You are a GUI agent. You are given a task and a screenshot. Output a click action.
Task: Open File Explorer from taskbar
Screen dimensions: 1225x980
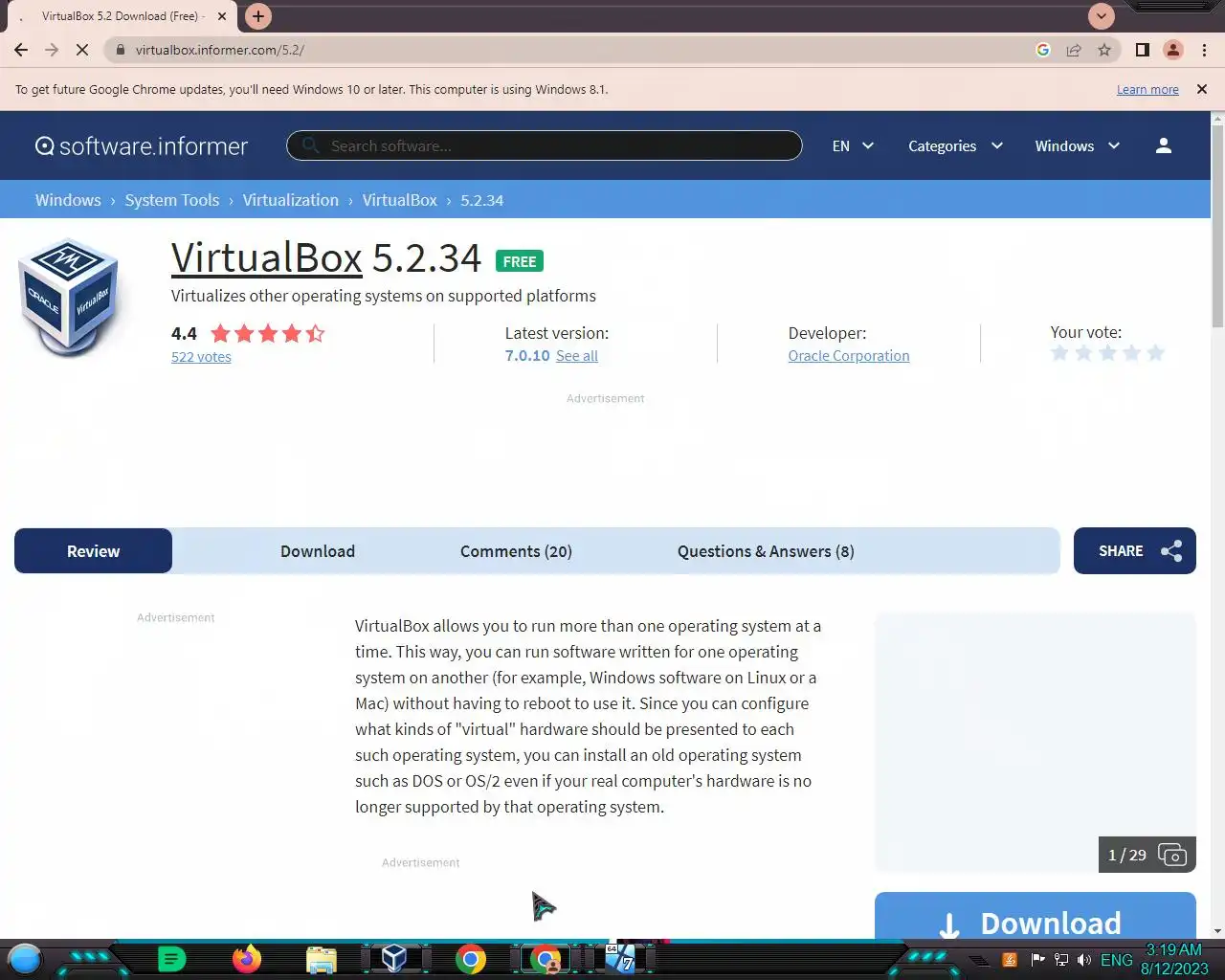click(322, 959)
